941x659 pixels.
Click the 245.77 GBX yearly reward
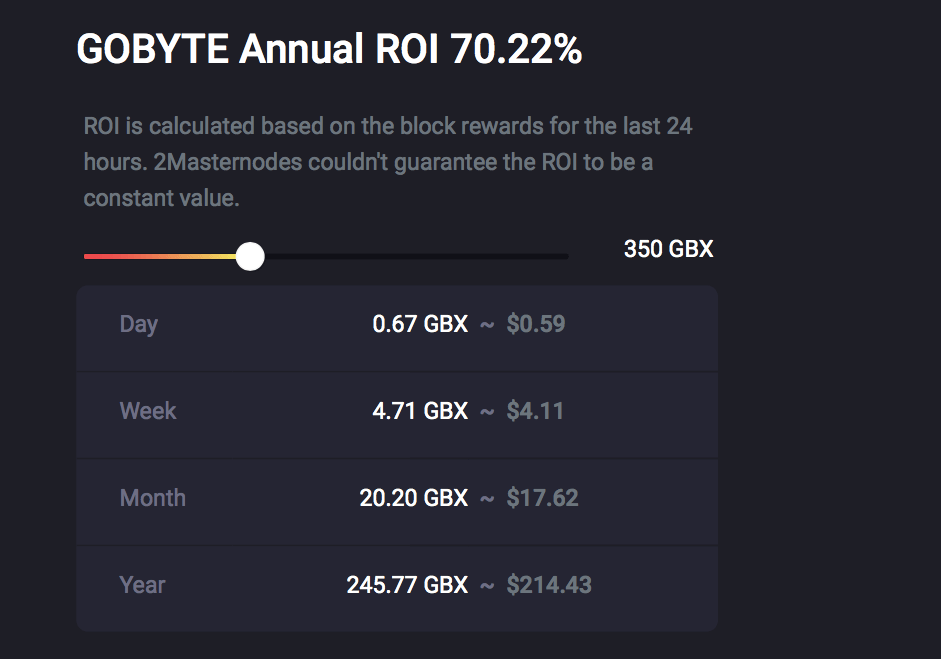coord(407,585)
